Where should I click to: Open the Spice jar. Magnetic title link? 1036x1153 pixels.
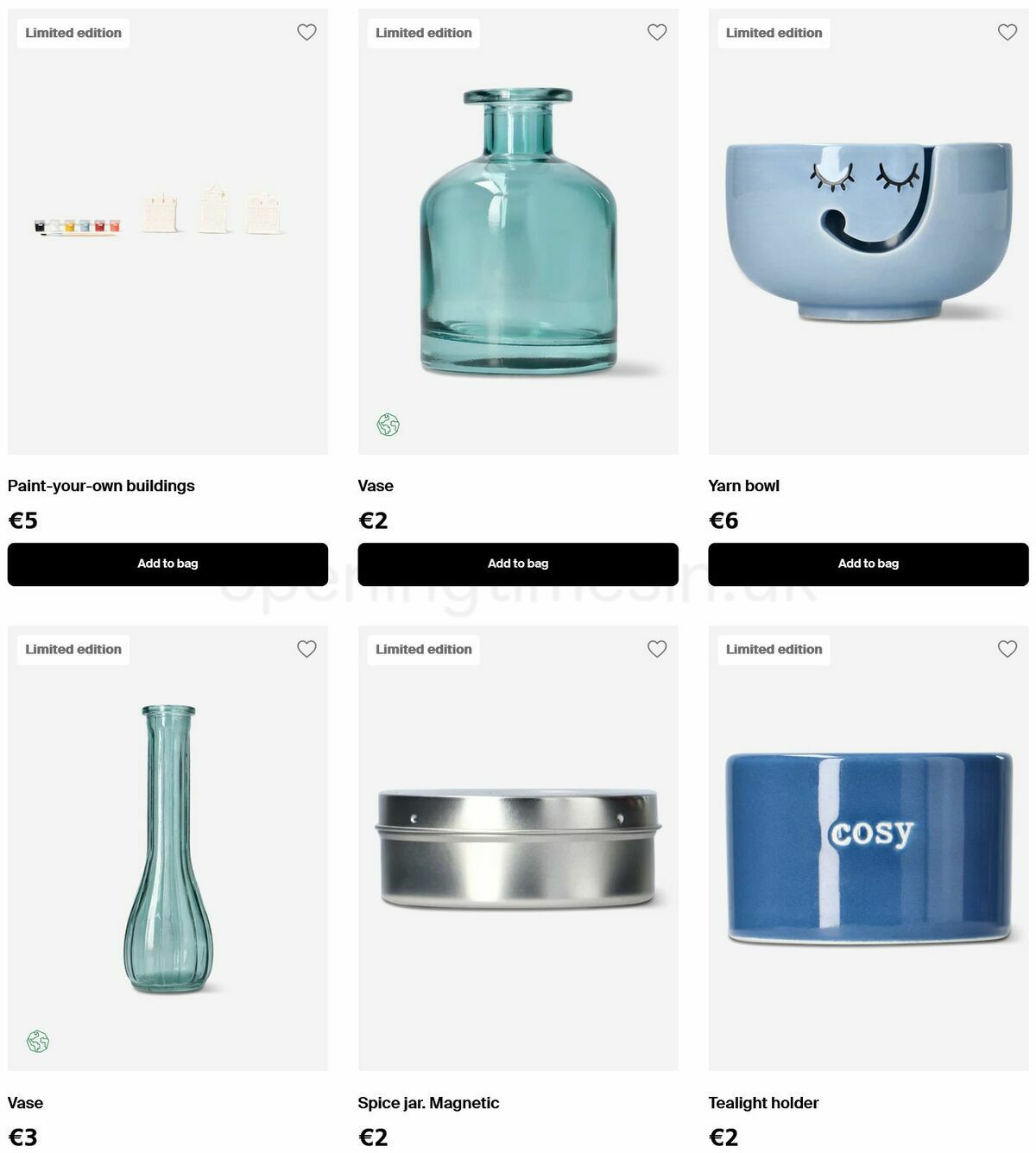428,1103
